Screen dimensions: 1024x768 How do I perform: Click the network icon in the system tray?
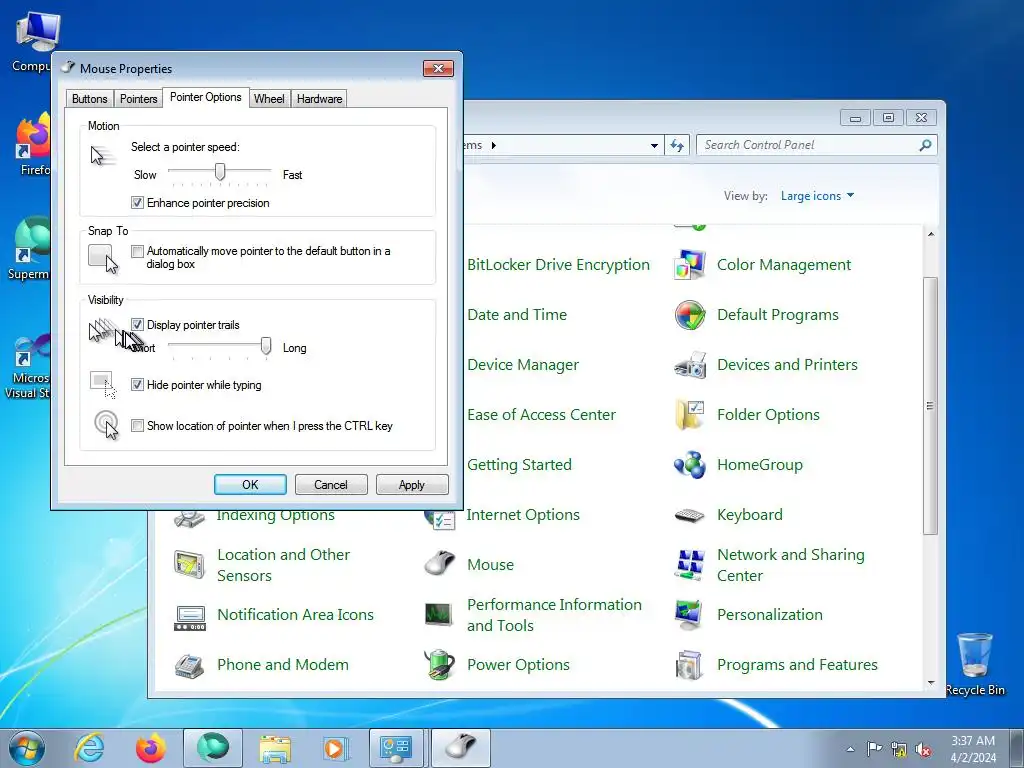pyautogui.click(x=899, y=750)
